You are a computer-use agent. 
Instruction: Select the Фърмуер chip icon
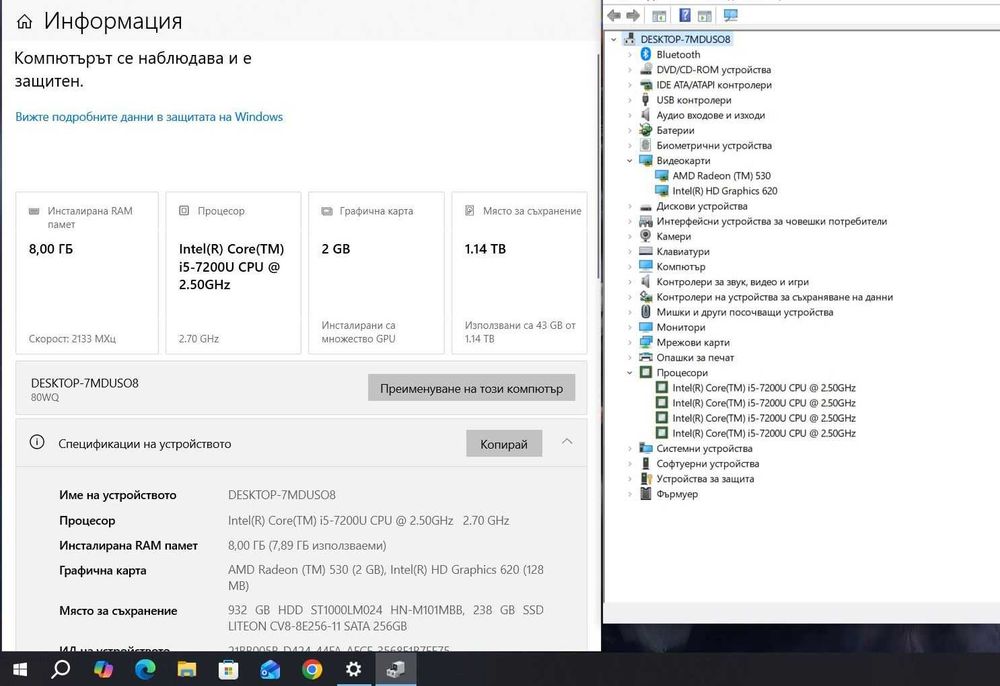(x=645, y=493)
